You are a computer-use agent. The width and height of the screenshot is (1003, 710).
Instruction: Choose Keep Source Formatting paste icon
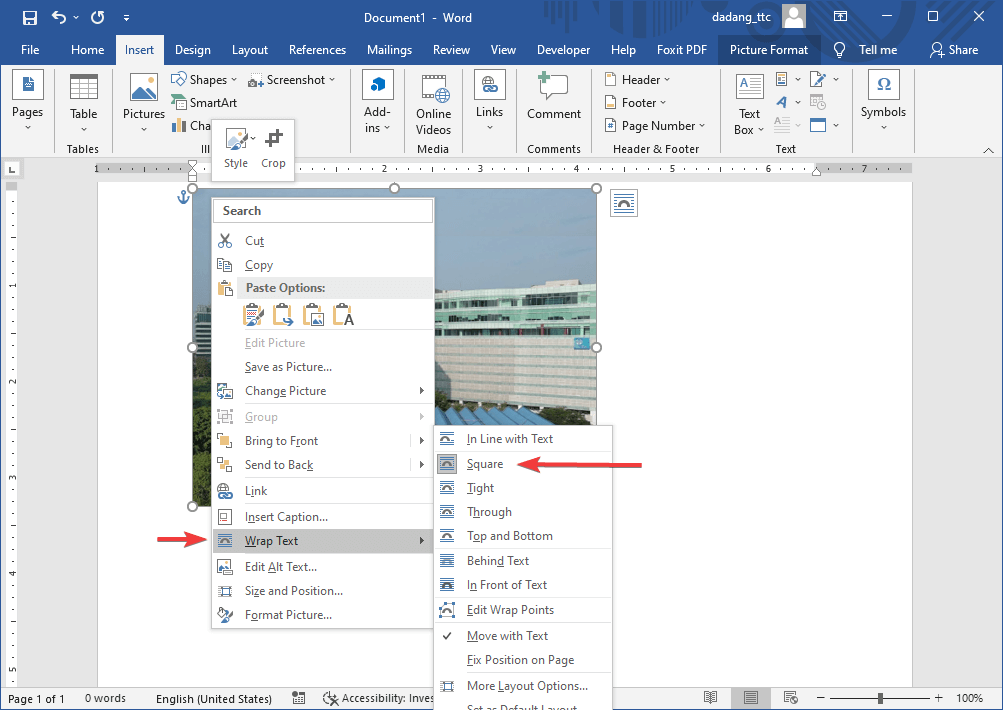pos(254,316)
